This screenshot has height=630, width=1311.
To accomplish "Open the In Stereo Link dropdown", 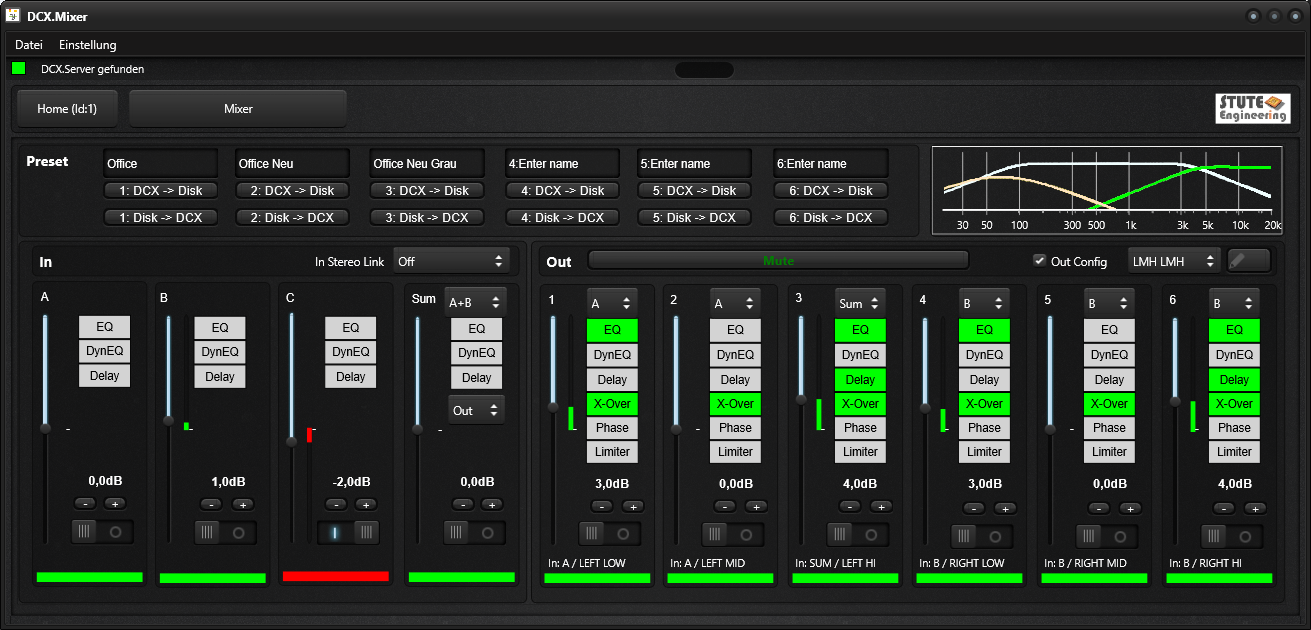I will (x=451, y=261).
